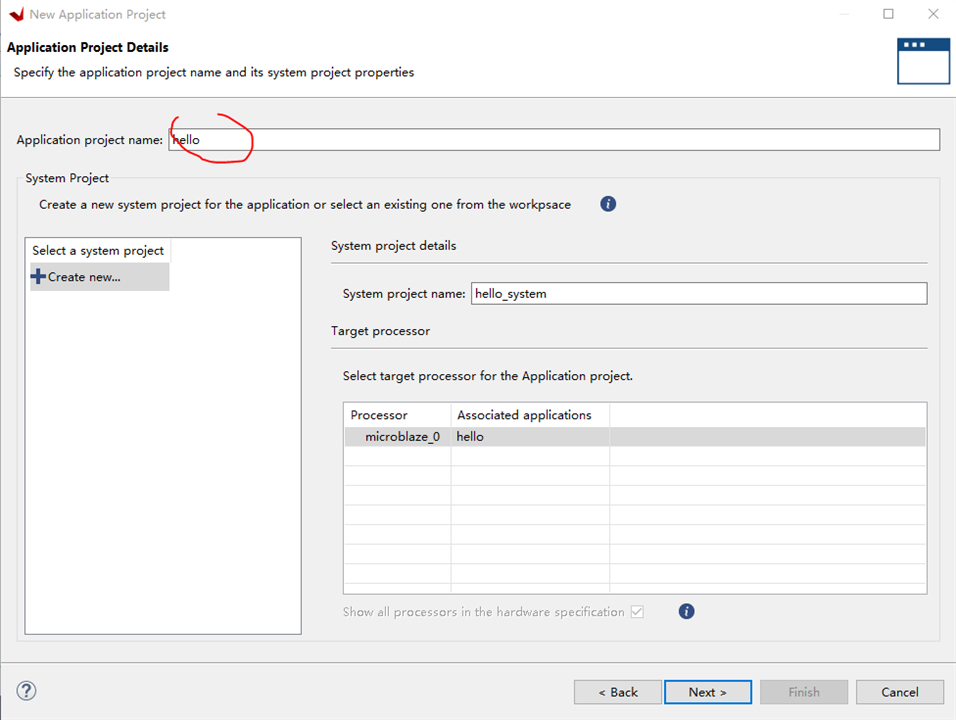Click the hello associated application cell

pos(470,437)
